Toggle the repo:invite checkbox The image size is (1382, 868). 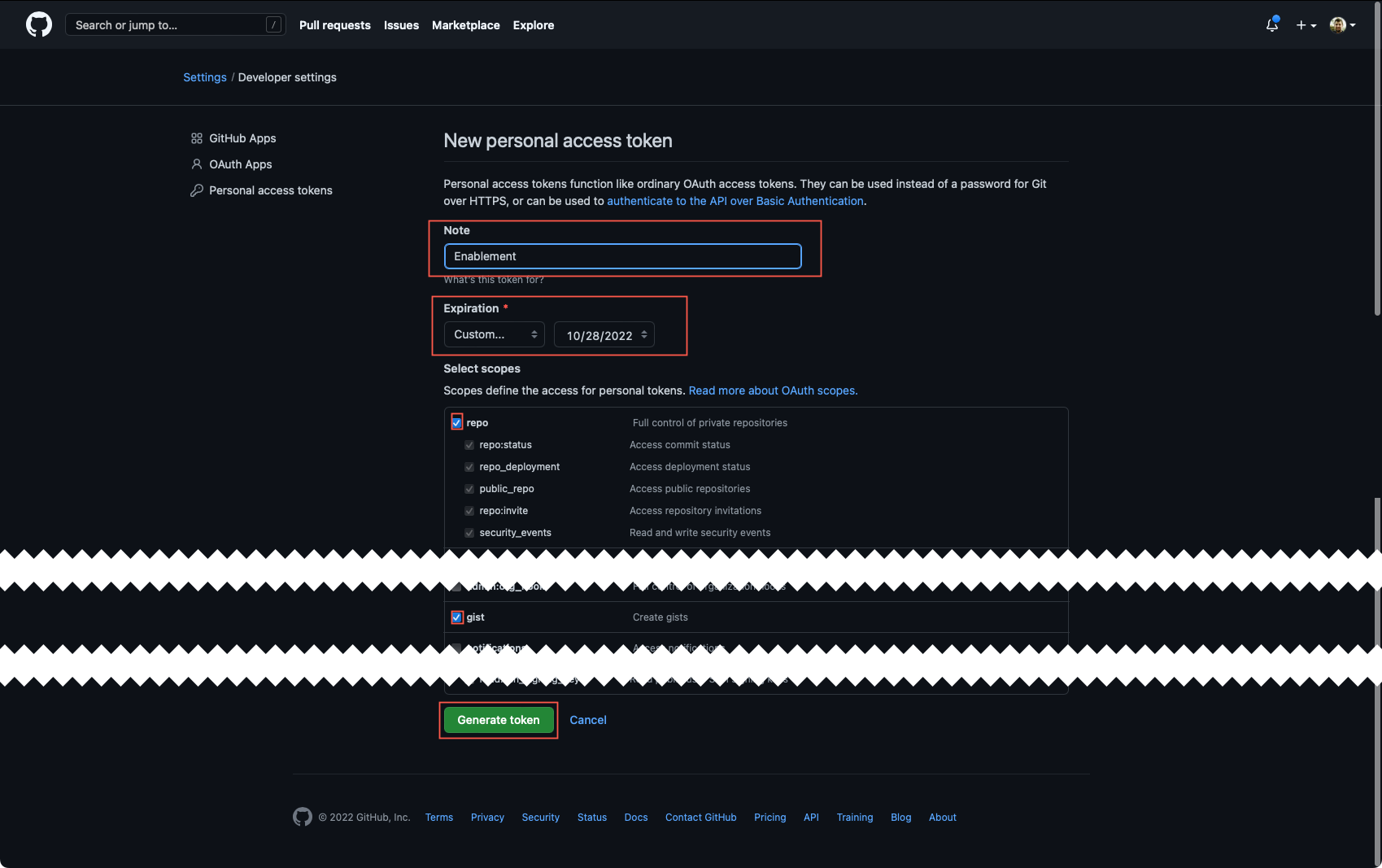tap(469, 511)
